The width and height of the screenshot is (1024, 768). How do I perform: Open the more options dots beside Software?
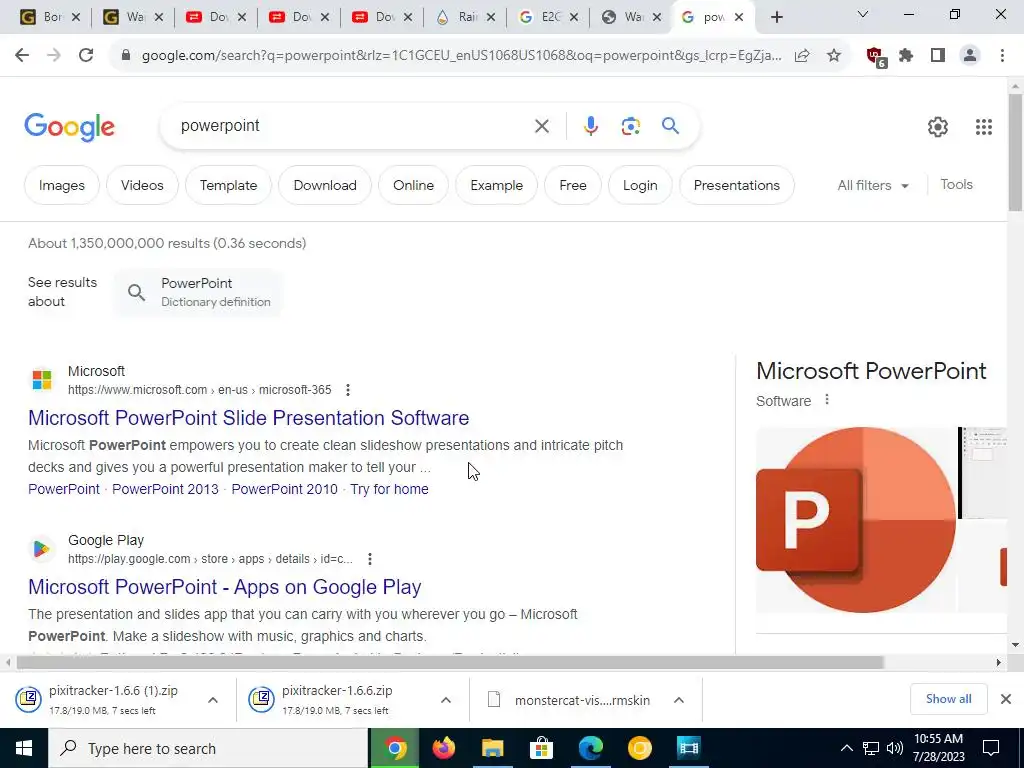coord(827,400)
